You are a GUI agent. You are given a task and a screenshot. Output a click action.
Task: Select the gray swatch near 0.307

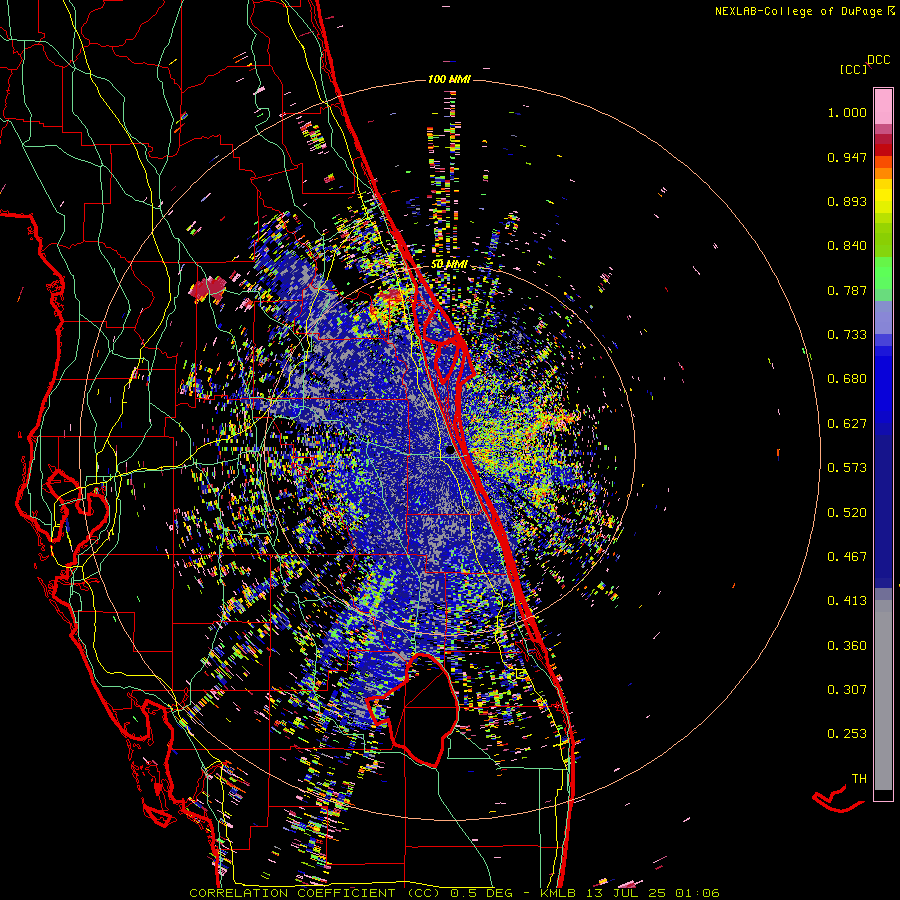tap(883, 695)
